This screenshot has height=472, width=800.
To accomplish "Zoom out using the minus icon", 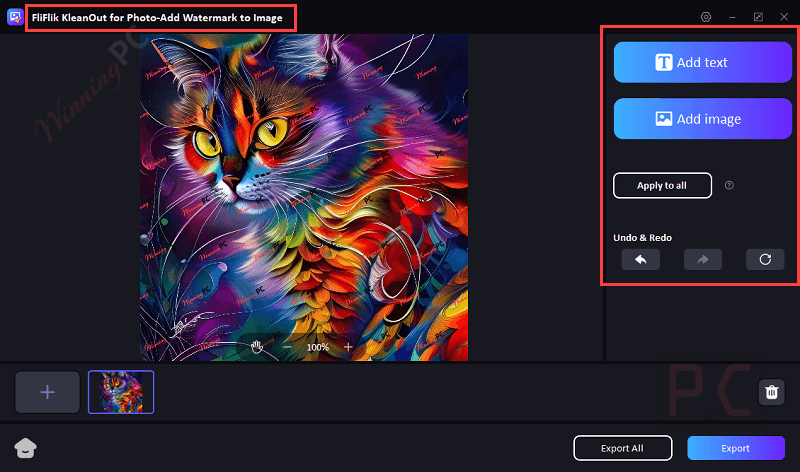I will pos(287,346).
